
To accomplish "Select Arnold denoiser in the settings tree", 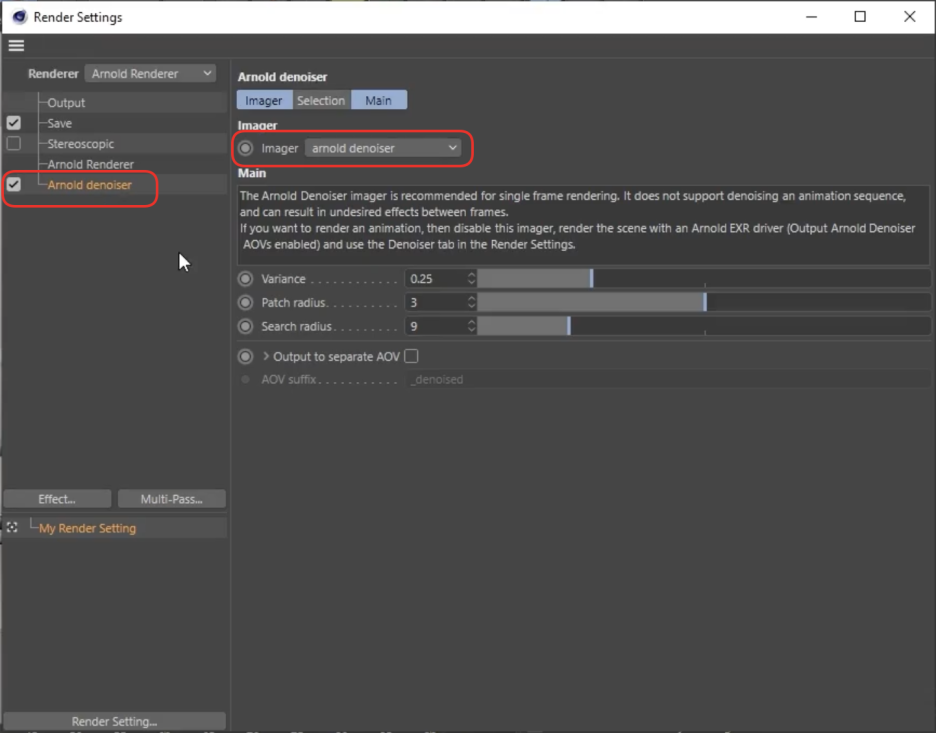I will 90,185.
